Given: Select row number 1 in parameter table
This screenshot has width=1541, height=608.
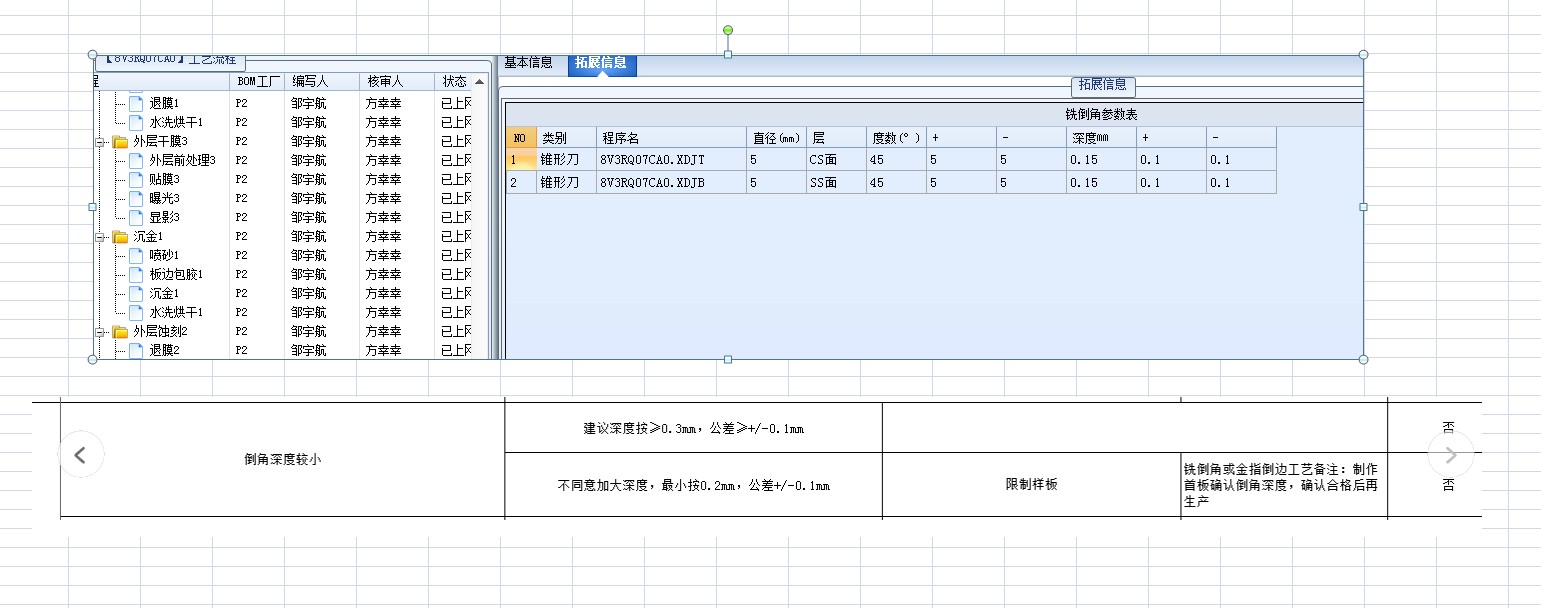Looking at the screenshot, I should (x=521, y=159).
